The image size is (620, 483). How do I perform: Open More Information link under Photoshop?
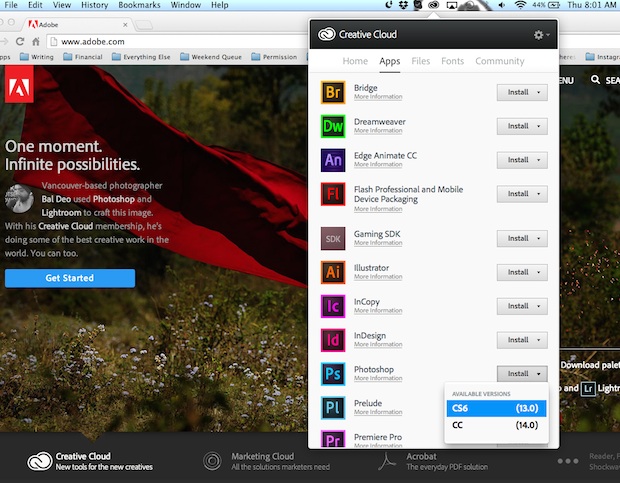tap(378, 378)
